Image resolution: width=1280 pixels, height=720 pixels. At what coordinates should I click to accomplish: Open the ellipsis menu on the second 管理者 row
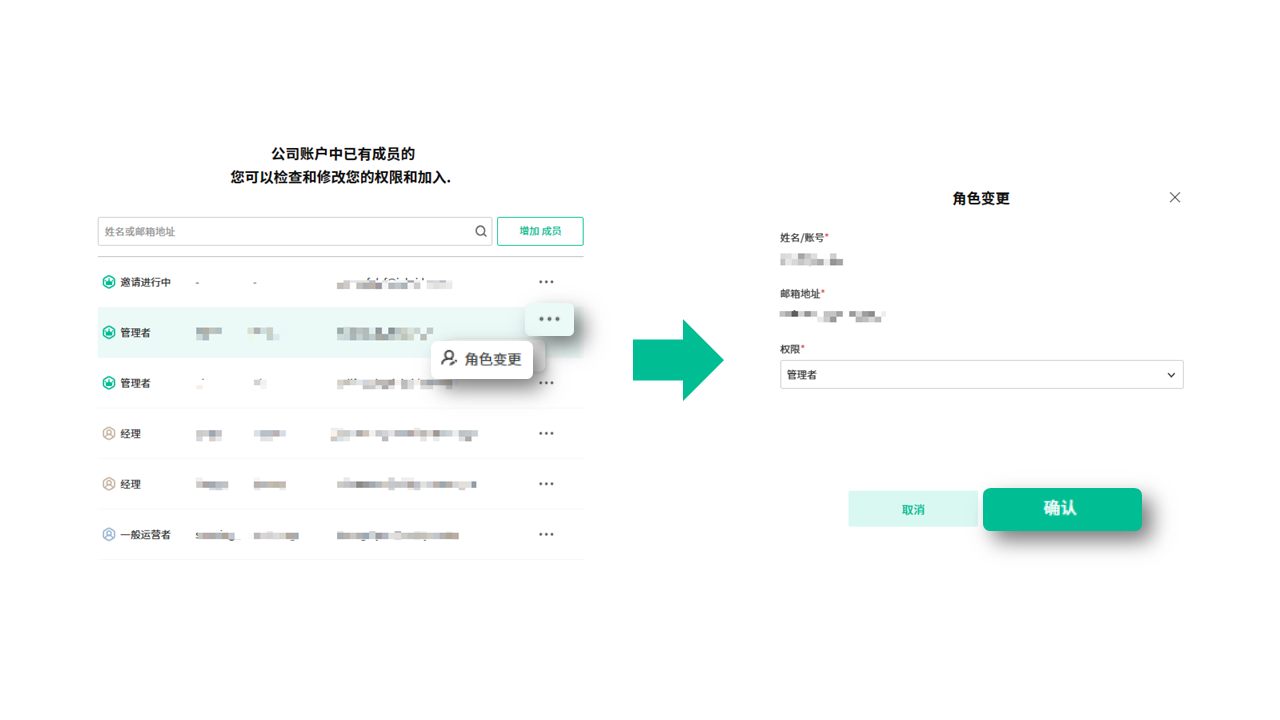[546, 382]
